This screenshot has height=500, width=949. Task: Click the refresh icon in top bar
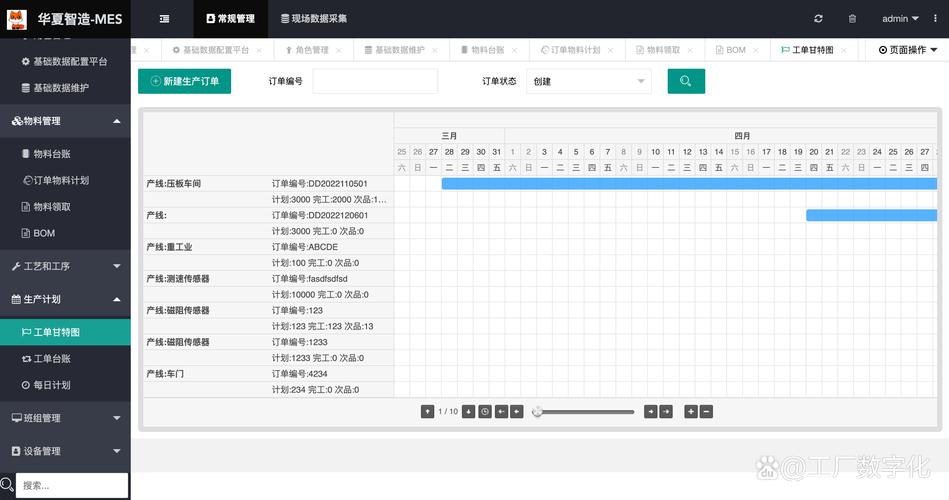(x=818, y=19)
